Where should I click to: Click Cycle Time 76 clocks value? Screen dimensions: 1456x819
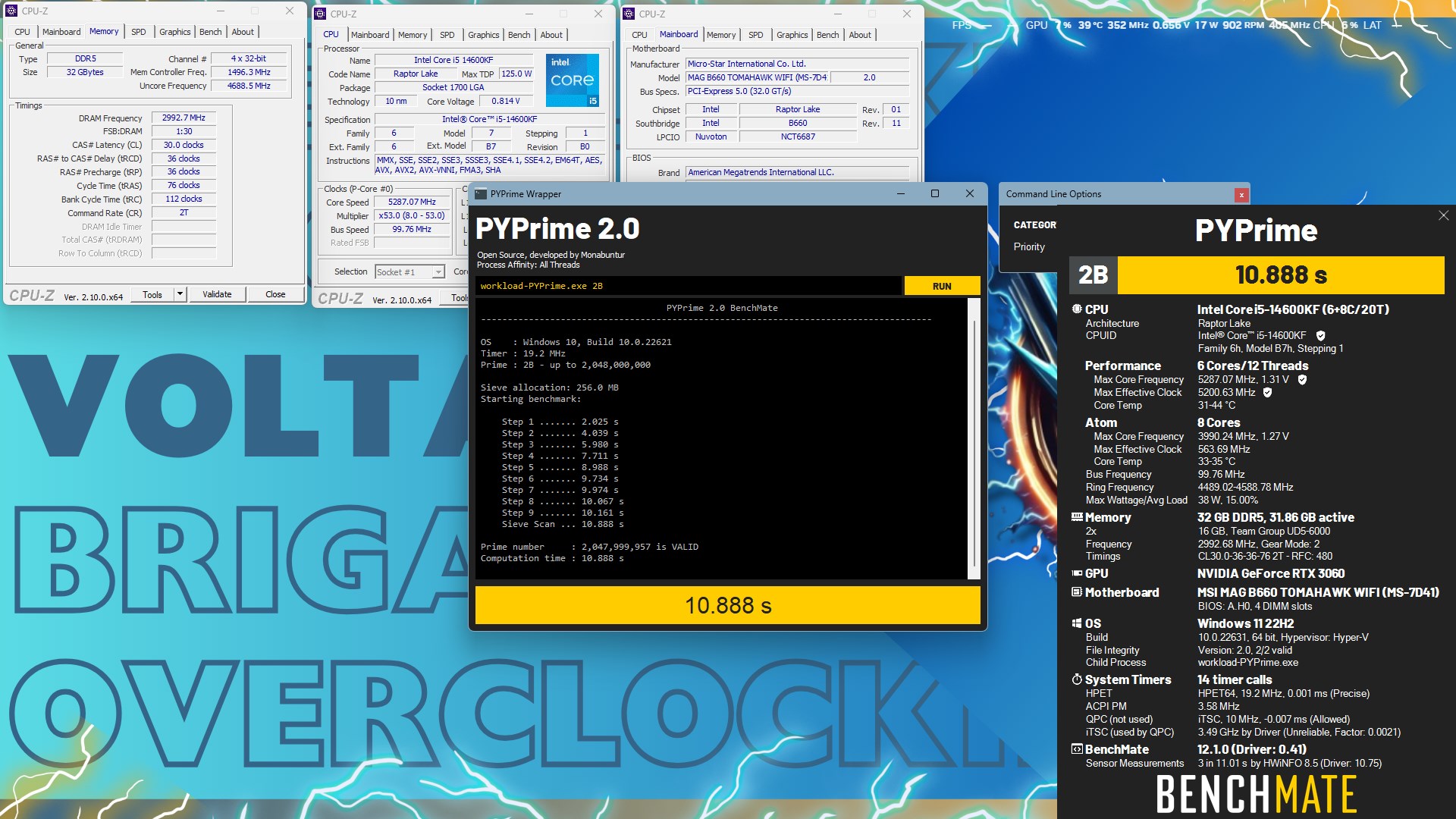(x=184, y=185)
